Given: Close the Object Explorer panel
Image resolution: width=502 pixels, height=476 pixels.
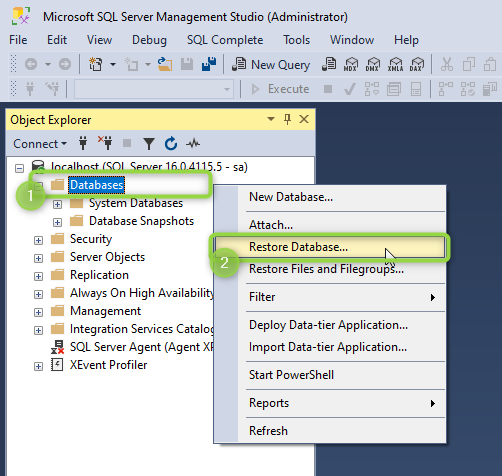Looking at the screenshot, I should coord(304,119).
